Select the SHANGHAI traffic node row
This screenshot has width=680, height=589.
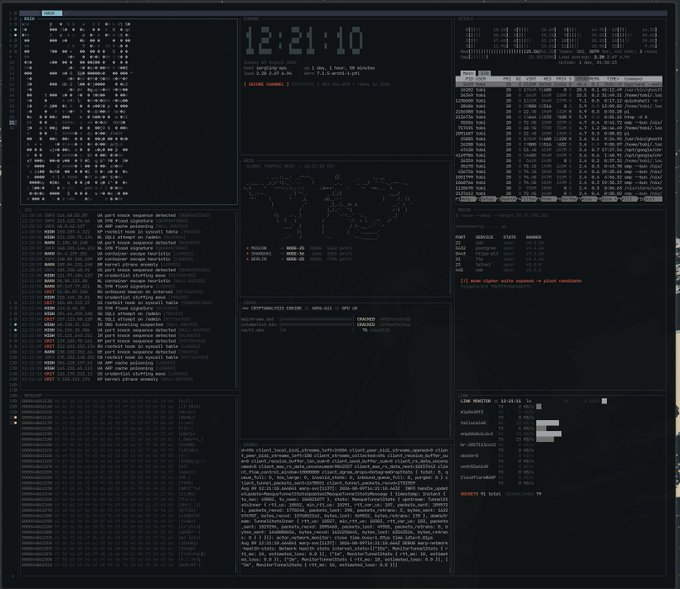(x=299, y=254)
